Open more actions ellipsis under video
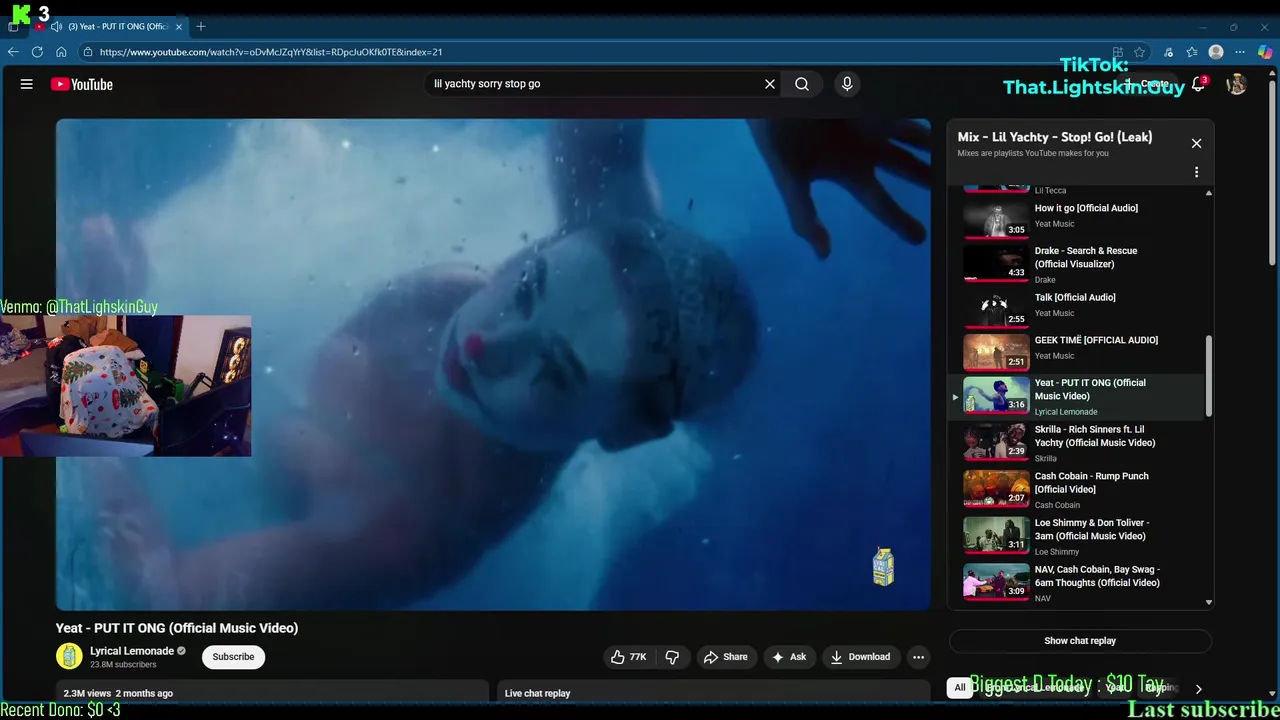The image size is (1280, 720). (918, 657)
